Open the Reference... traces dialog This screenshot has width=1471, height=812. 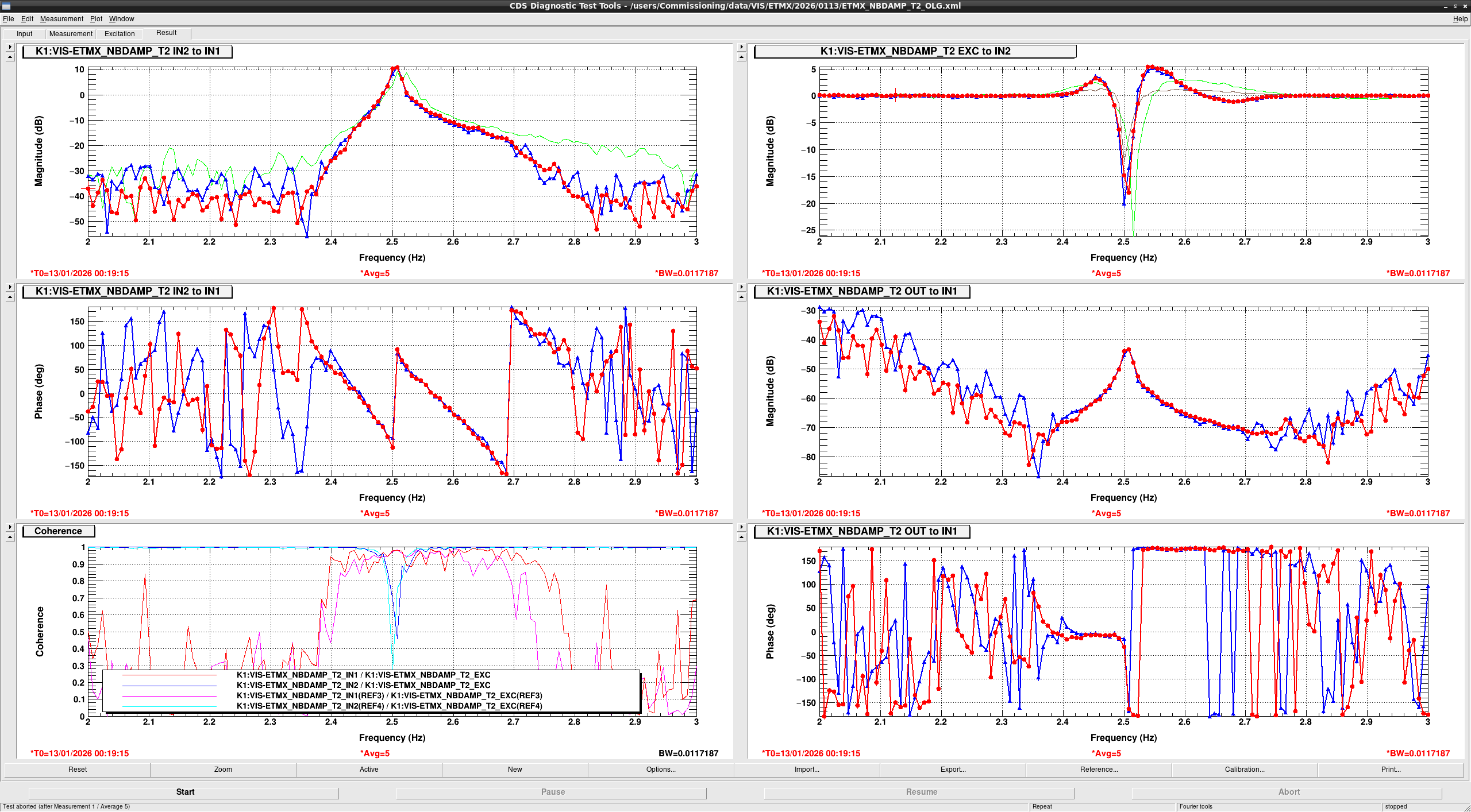(x=1099, y=770)
